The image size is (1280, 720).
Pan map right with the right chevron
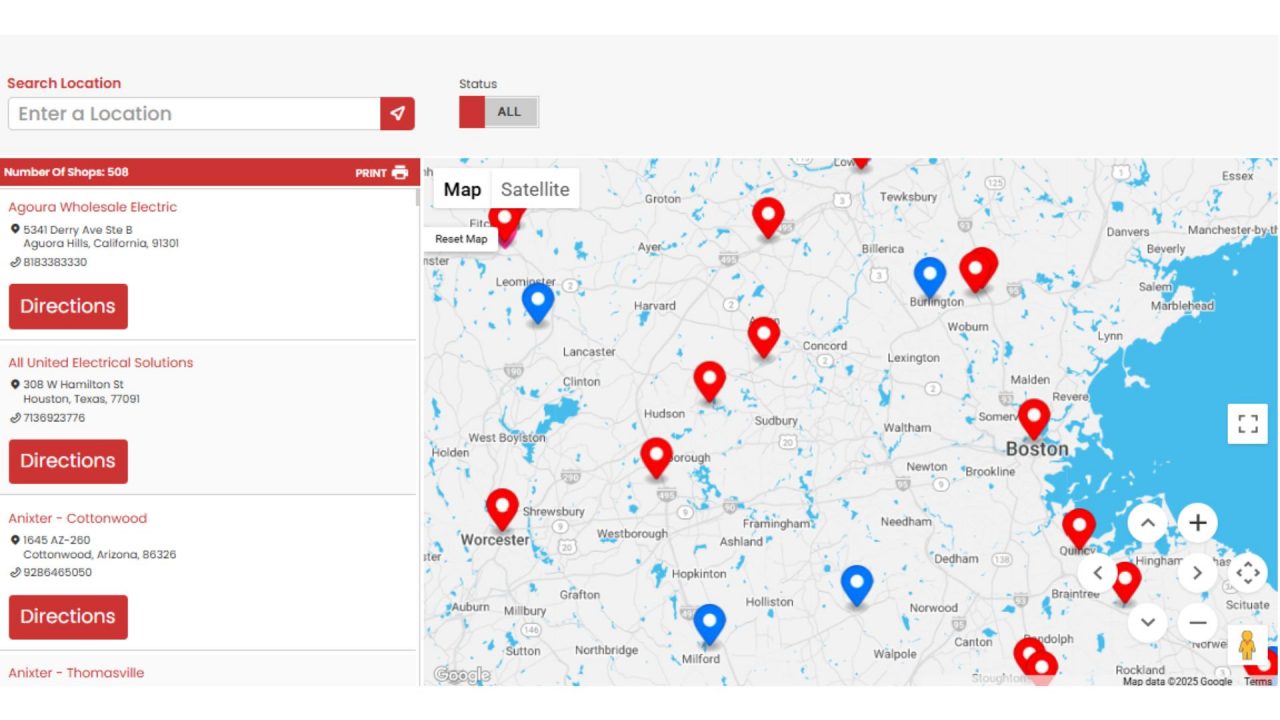(1197, 573)
